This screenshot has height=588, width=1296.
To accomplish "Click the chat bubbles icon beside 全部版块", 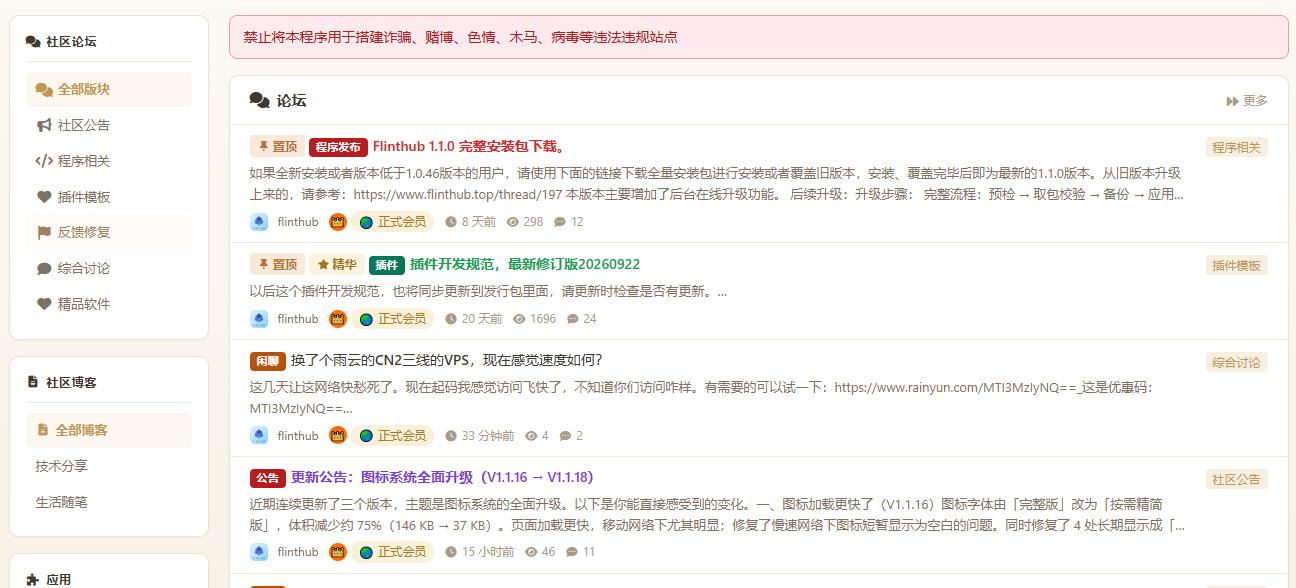I will (44, 89).
